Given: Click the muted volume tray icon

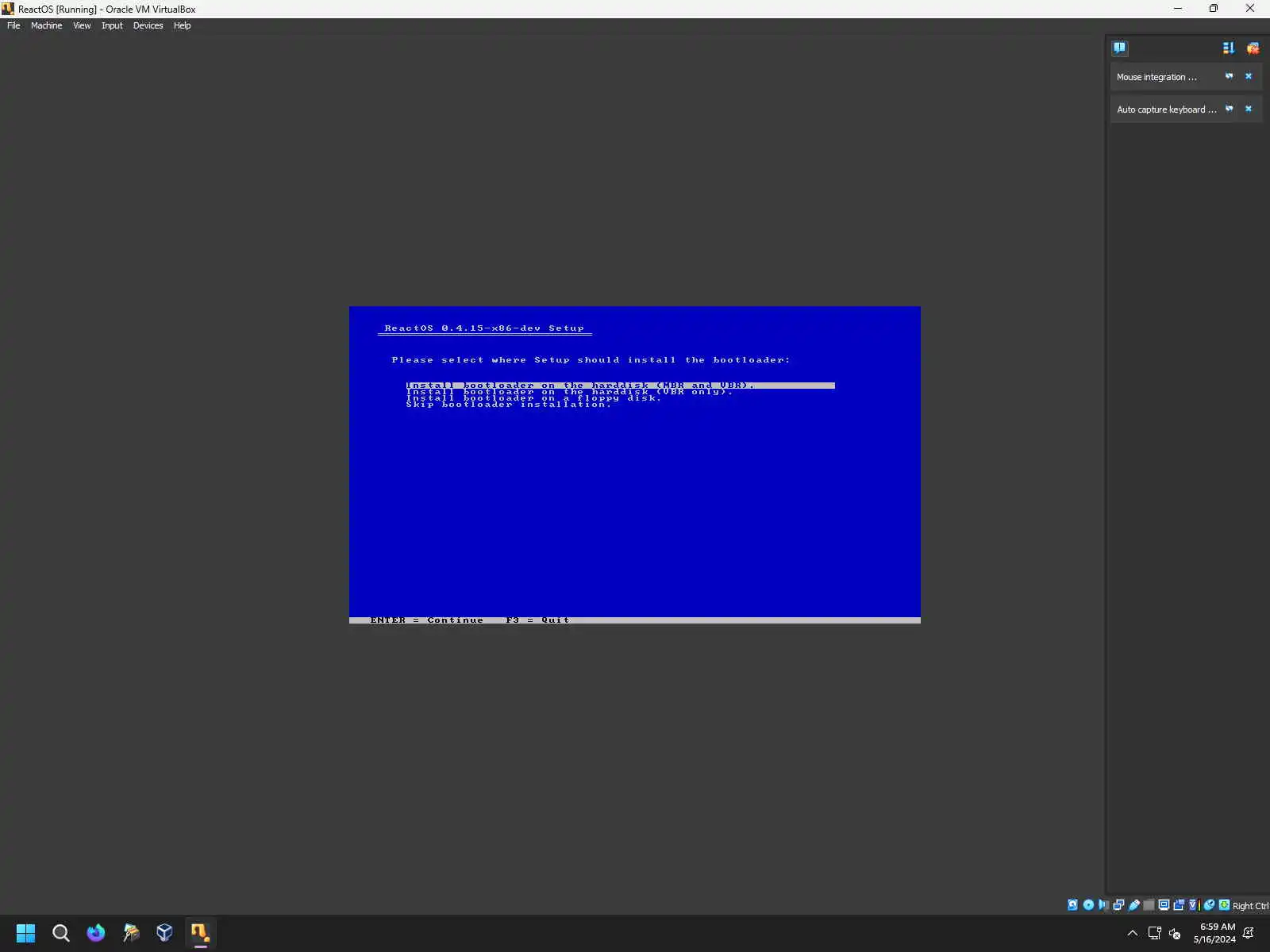Looking at the screenshot, I should pyautogui.click(x=1175, y=934).
